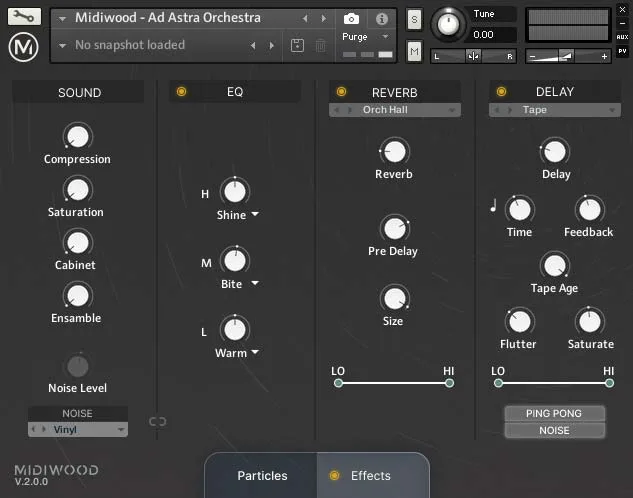This screenshot has width=633, height=498.
Task: Open the Vinyl noise type dropdown
Action: click(x=121, y=429)
